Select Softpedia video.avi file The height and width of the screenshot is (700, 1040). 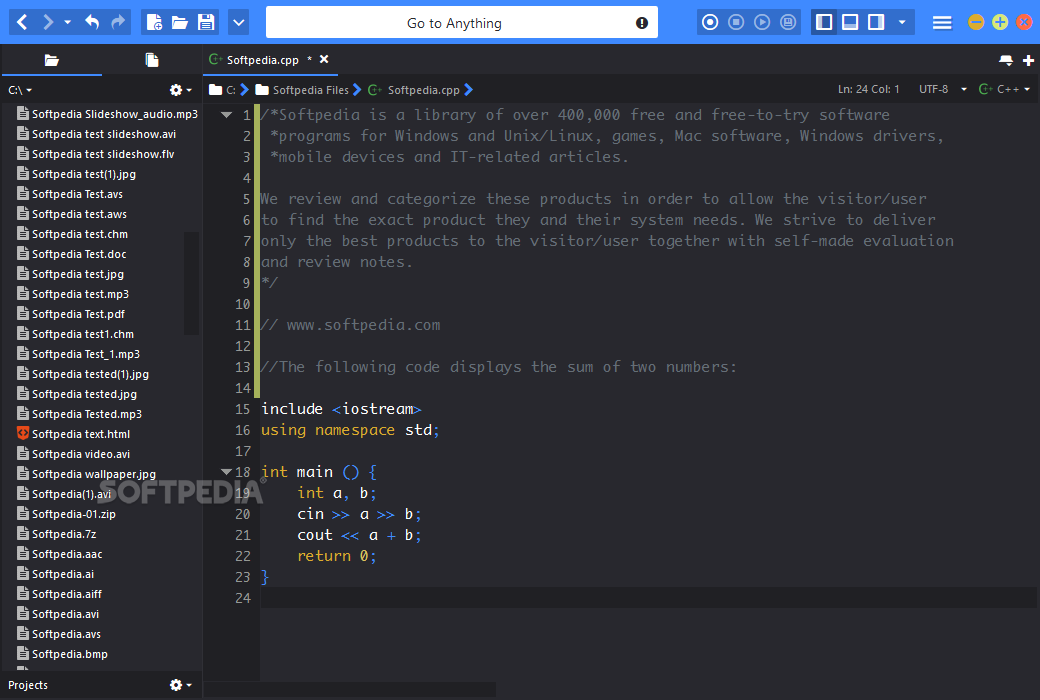tap(73, 454)
